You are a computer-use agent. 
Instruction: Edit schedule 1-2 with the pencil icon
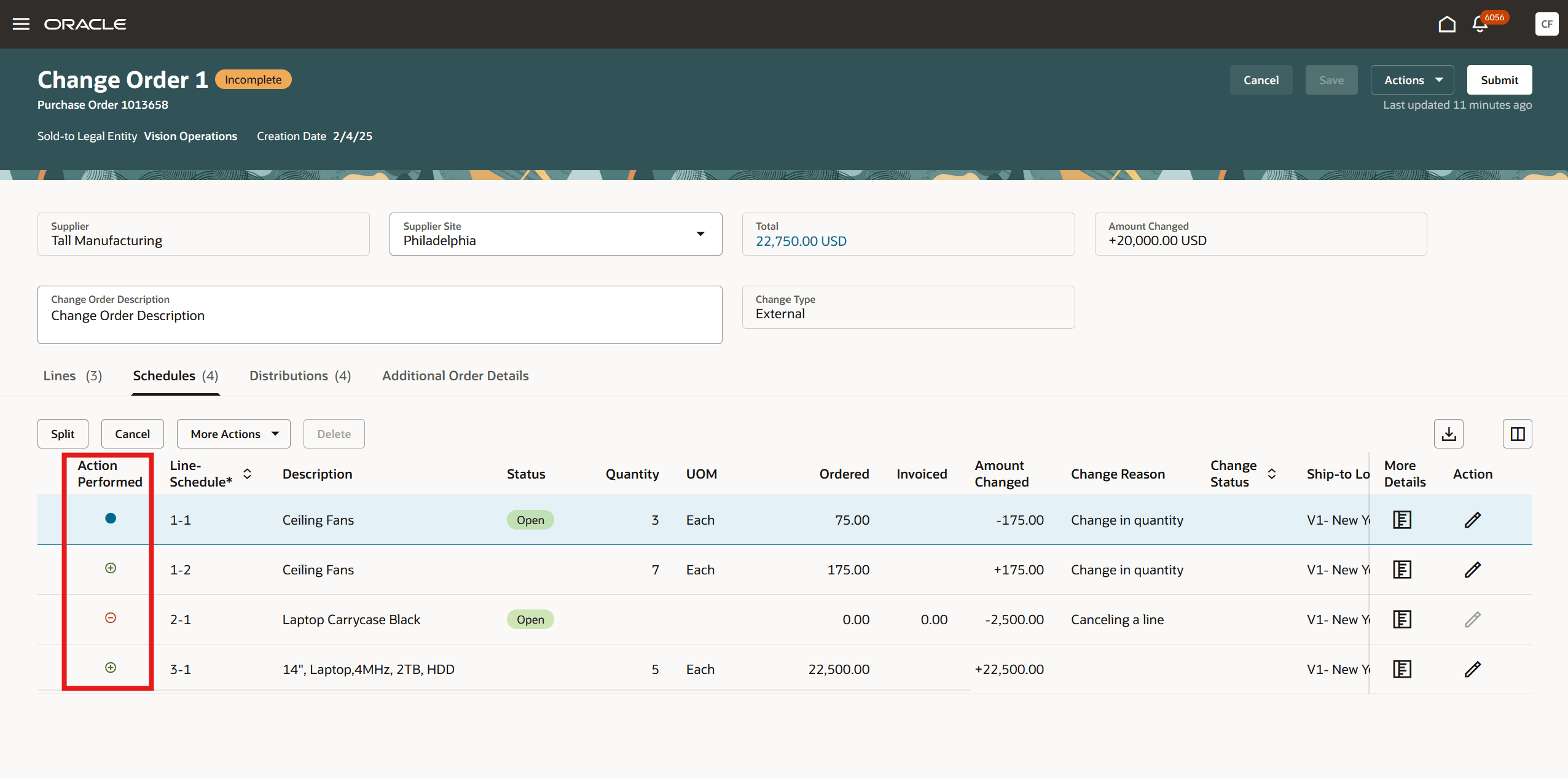pyautogui.click(x=1472, y=570)
